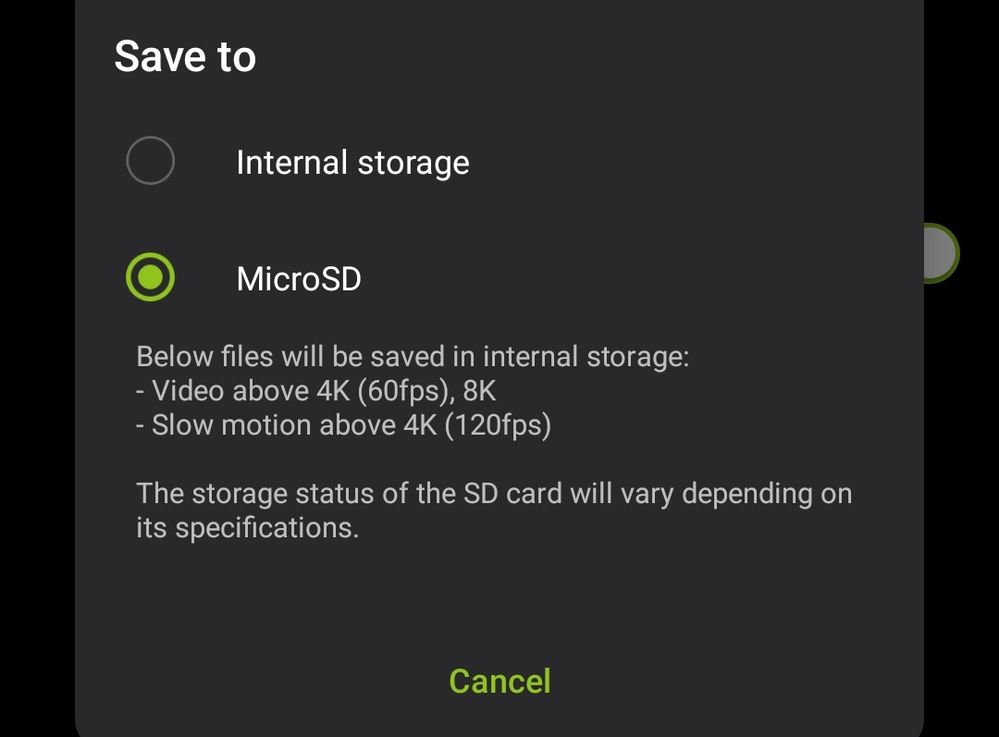Image resolution: width=999 pixels, height=737 pixels.
Task: Click empty dialog space above Cancel
Action: pos(499,600)
